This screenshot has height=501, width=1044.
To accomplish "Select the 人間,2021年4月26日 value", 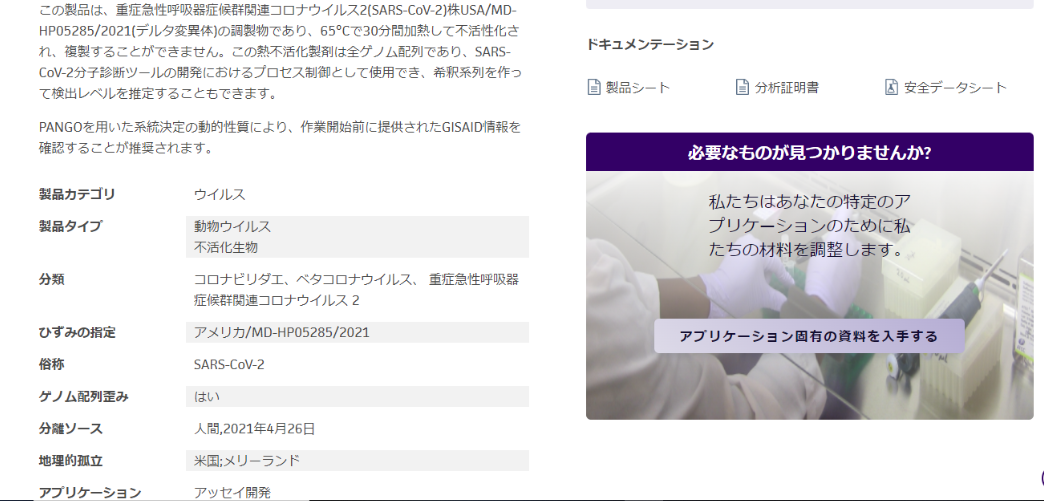I will tap(254, 428).
